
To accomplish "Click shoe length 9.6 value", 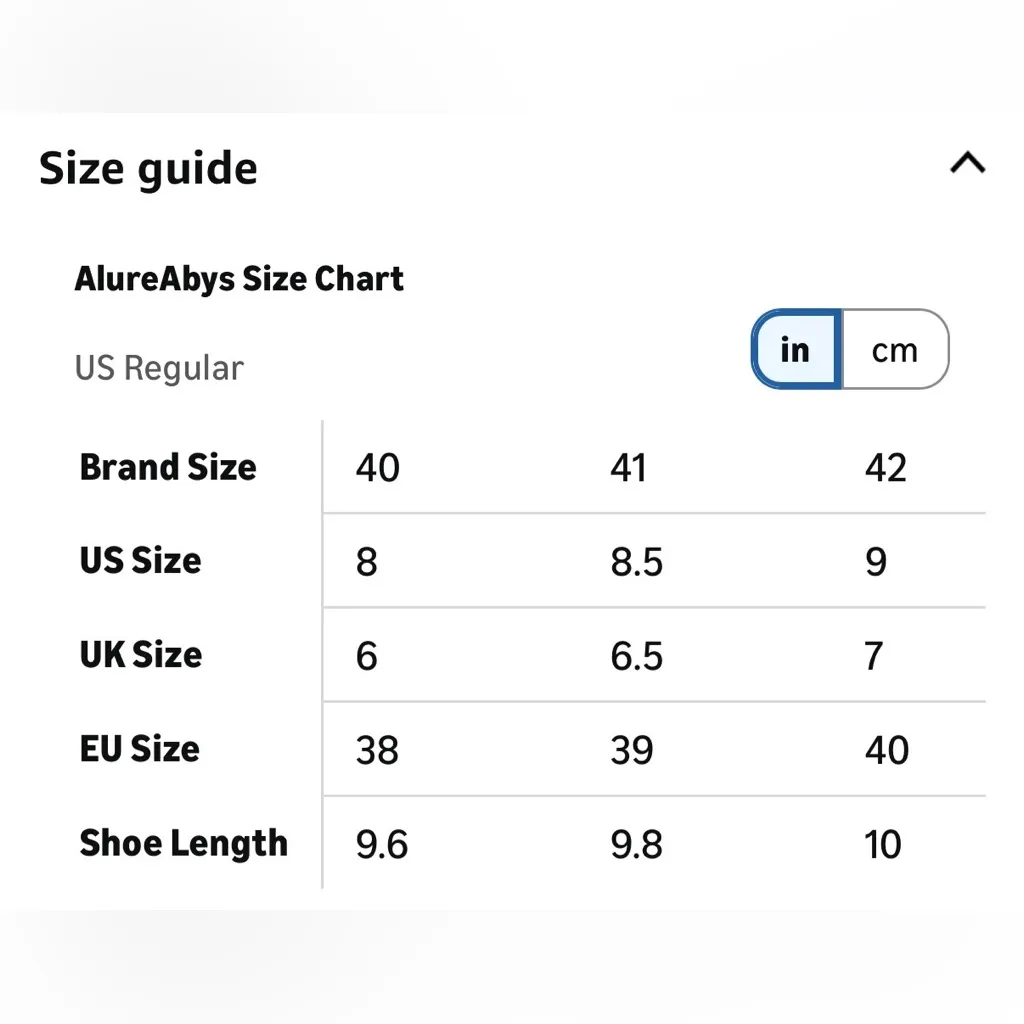I will 382,845.
